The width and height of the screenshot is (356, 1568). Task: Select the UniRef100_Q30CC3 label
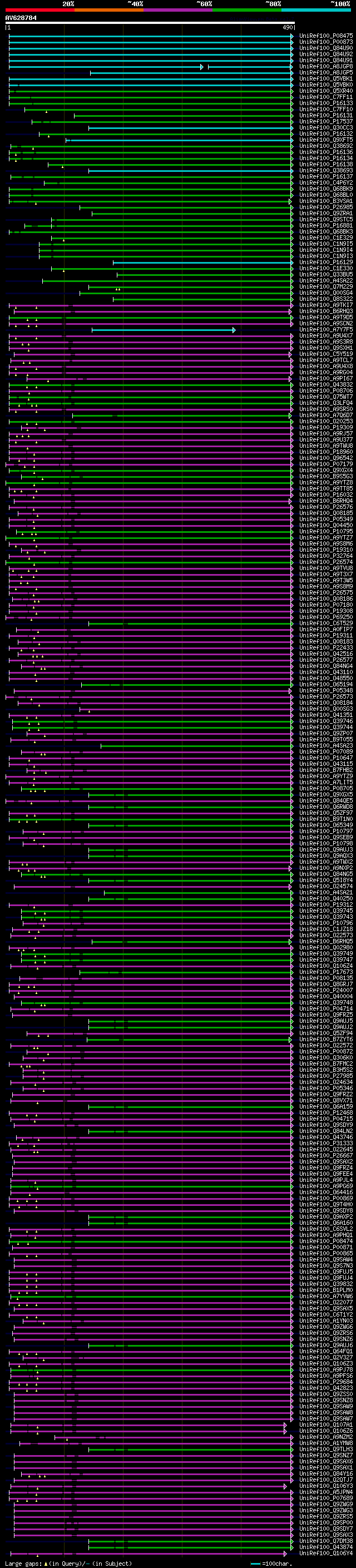(x=326, y=128)
